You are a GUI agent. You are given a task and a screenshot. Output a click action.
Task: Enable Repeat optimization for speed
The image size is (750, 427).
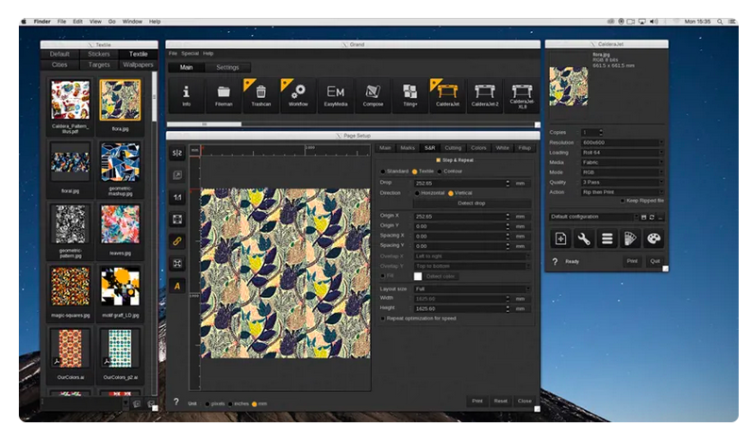(x=383, y=318)
